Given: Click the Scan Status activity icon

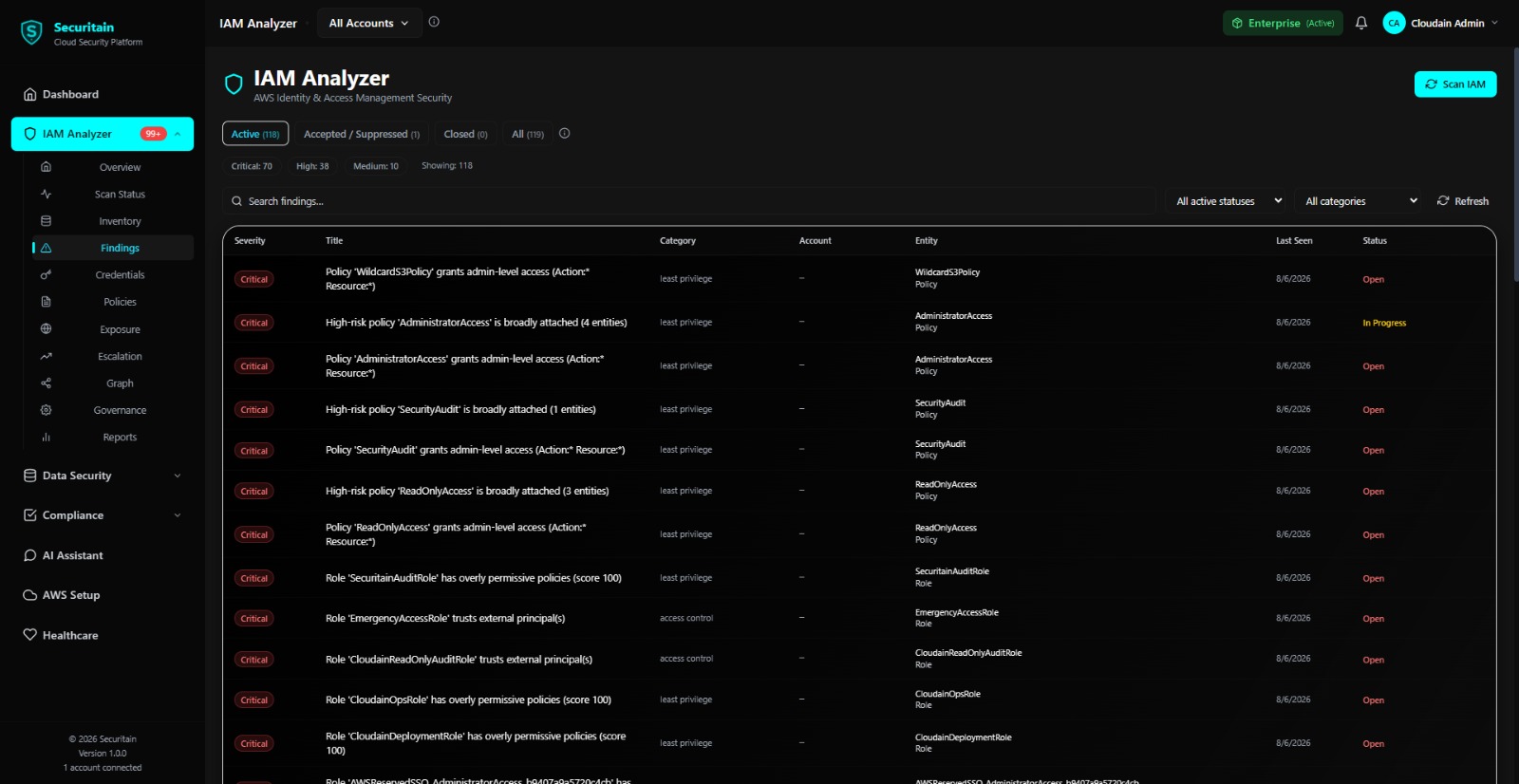Looking at the screenshot, I should pos(46,194).
